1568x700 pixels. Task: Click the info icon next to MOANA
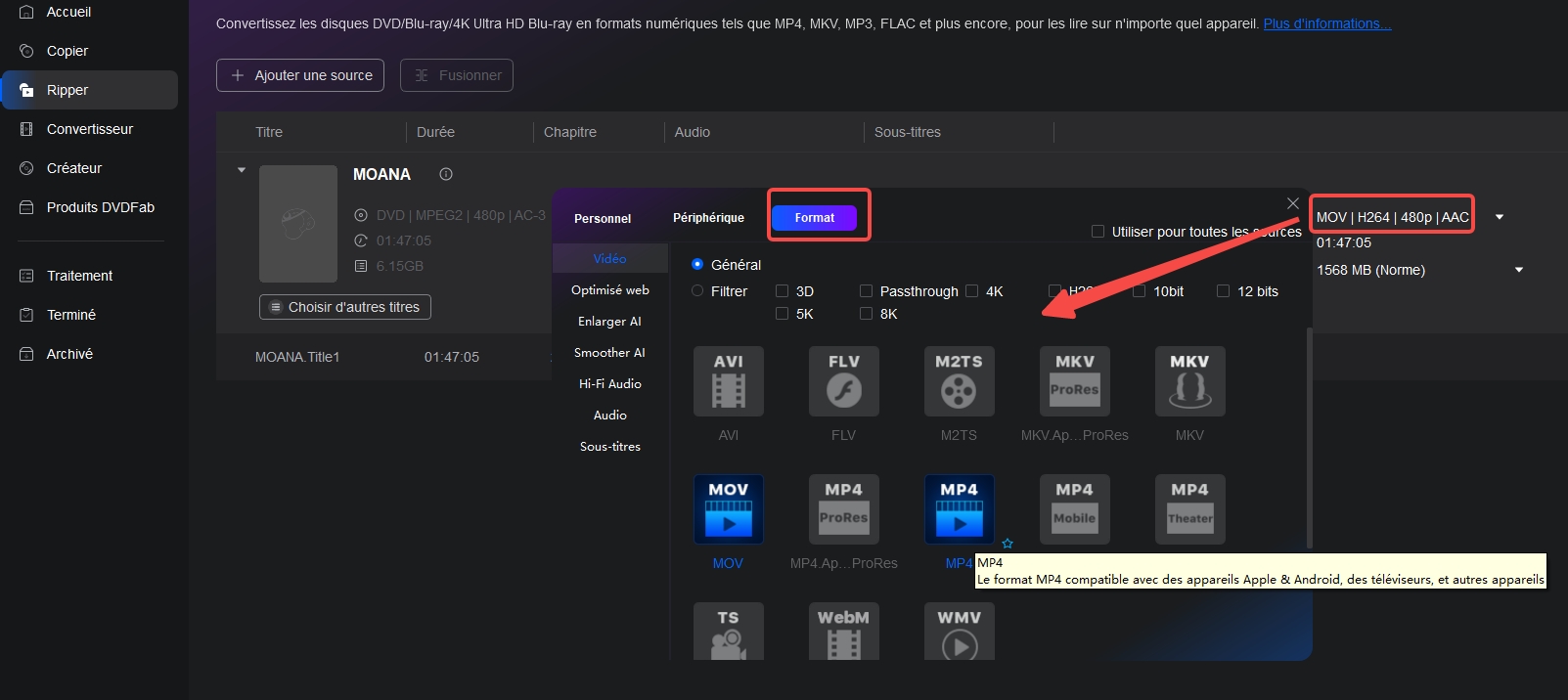[446, 174]
